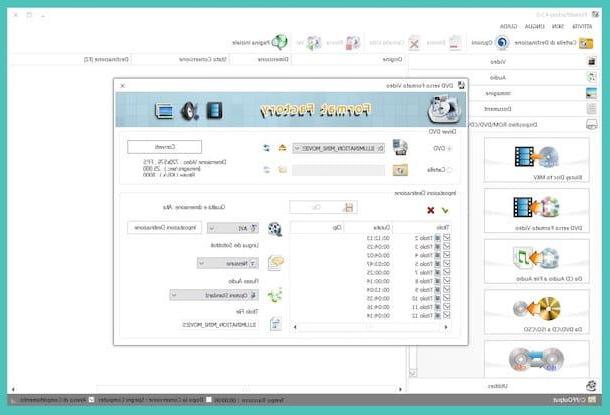The image size is (610, 415).
Task: Select the Cartella radio button
Action: pyautogui.click(x=449, y=170)
